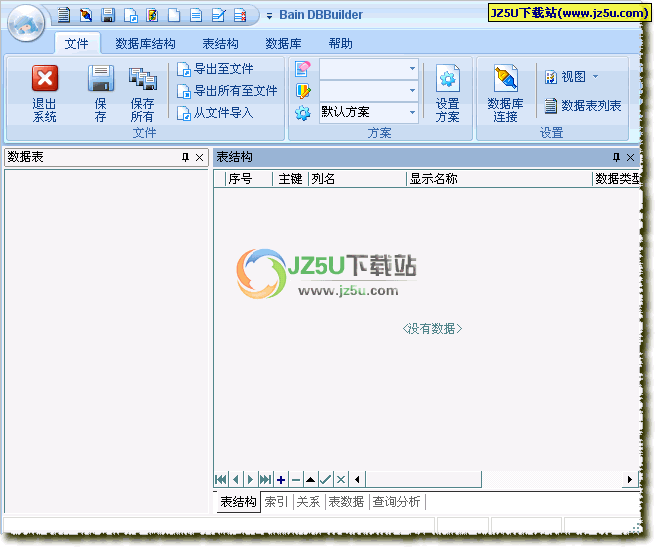Click the X cancel edit navigator button

tap(341, 479)
